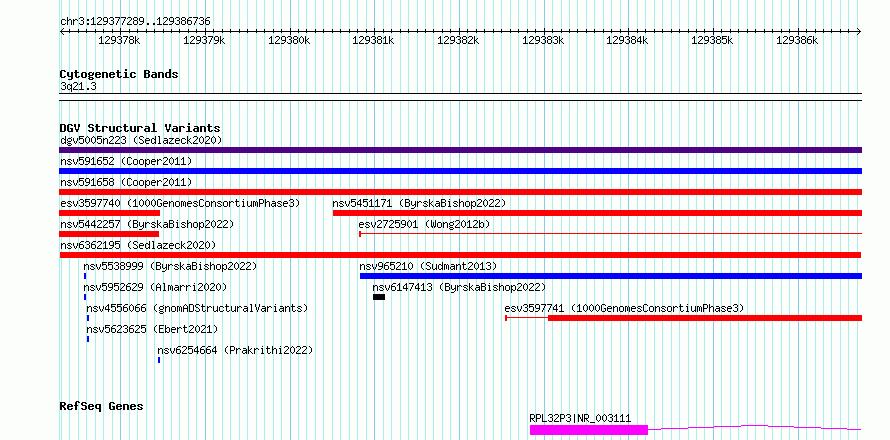The height and width of the screenshot is (440, 890).
Task: Click the 129381k ruler tick label
Action: (x=373, y=40)
